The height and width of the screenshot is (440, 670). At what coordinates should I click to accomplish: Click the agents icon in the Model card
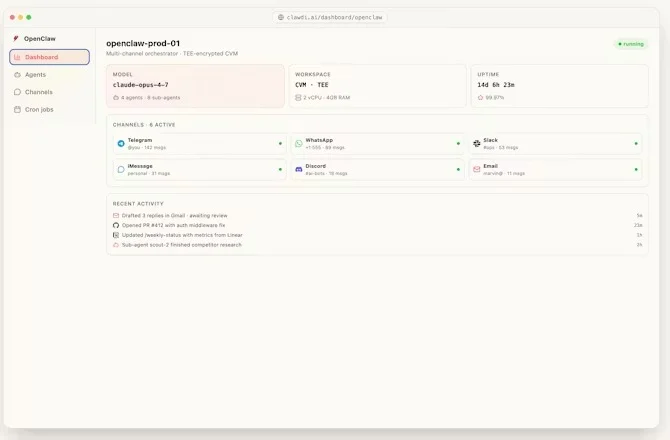116,98
